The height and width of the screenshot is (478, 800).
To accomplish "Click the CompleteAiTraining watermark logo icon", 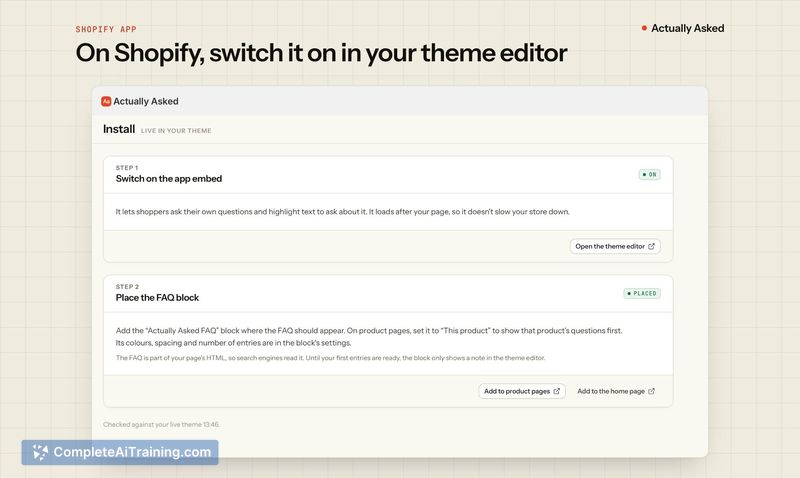I will [x=40, y=452].
